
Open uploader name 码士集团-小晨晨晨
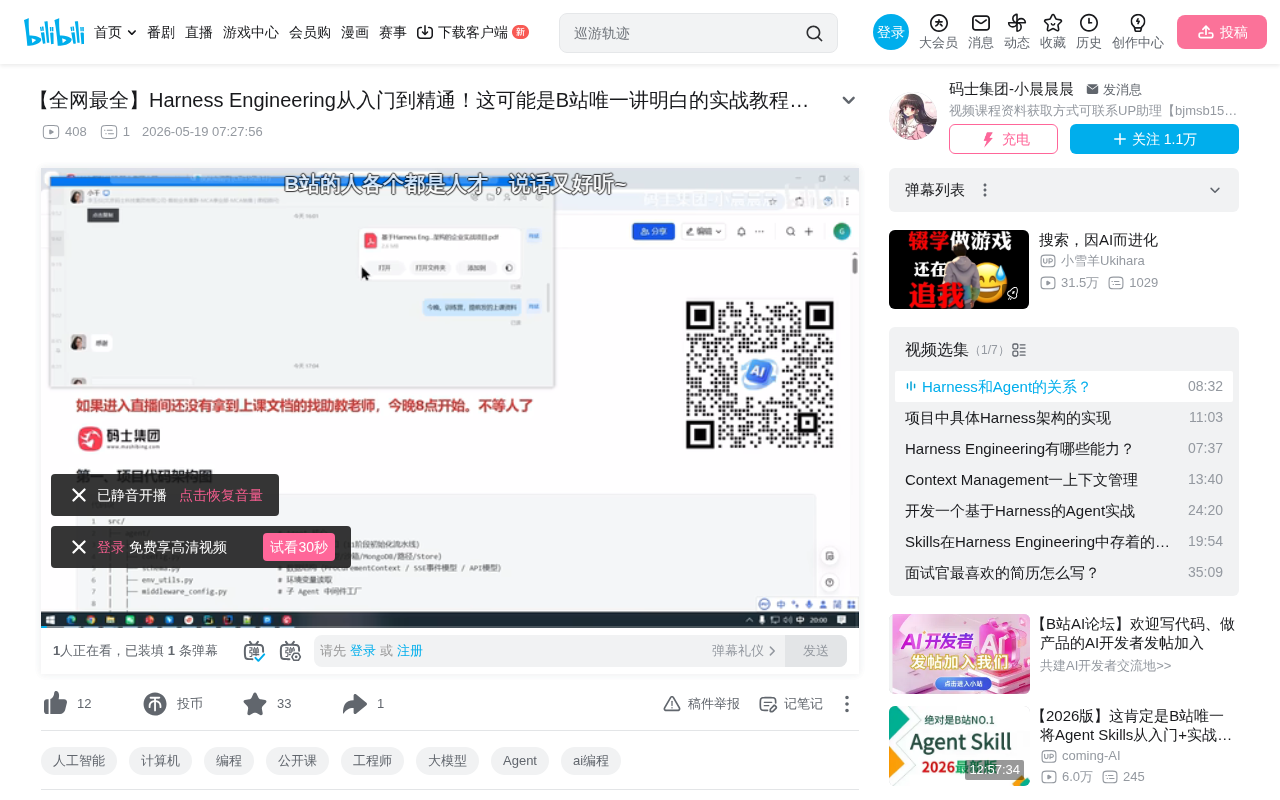[1011, 89]
